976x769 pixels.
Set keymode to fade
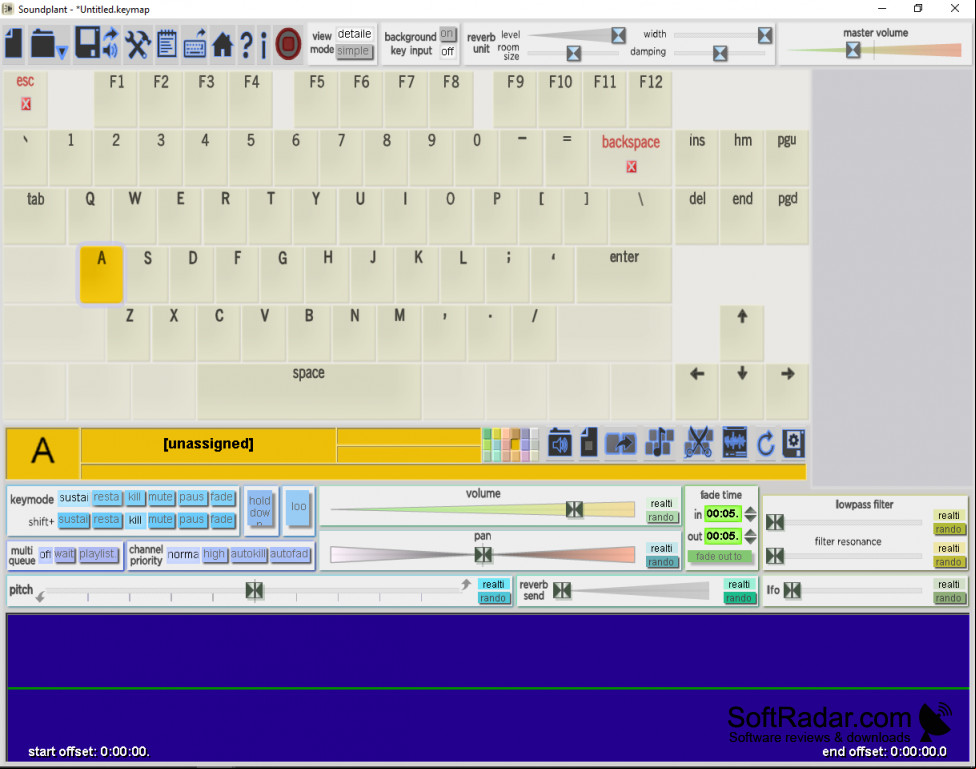click(222, 498)
